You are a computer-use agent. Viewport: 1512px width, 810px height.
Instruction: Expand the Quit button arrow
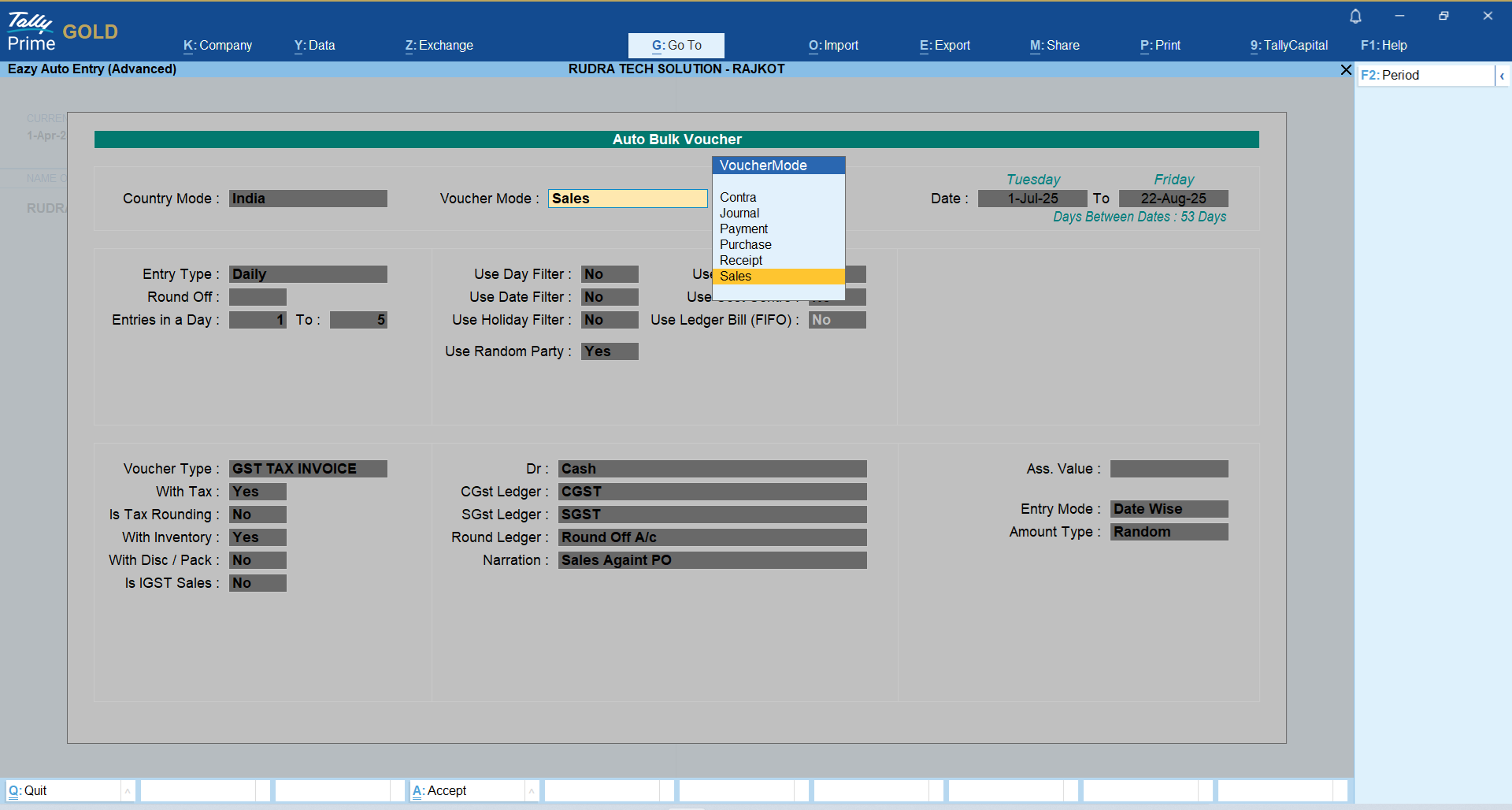point(128,791)
